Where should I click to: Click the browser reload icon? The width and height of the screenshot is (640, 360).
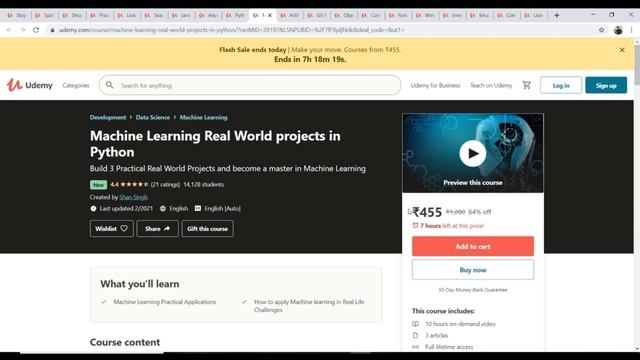(x=36, y=30)
